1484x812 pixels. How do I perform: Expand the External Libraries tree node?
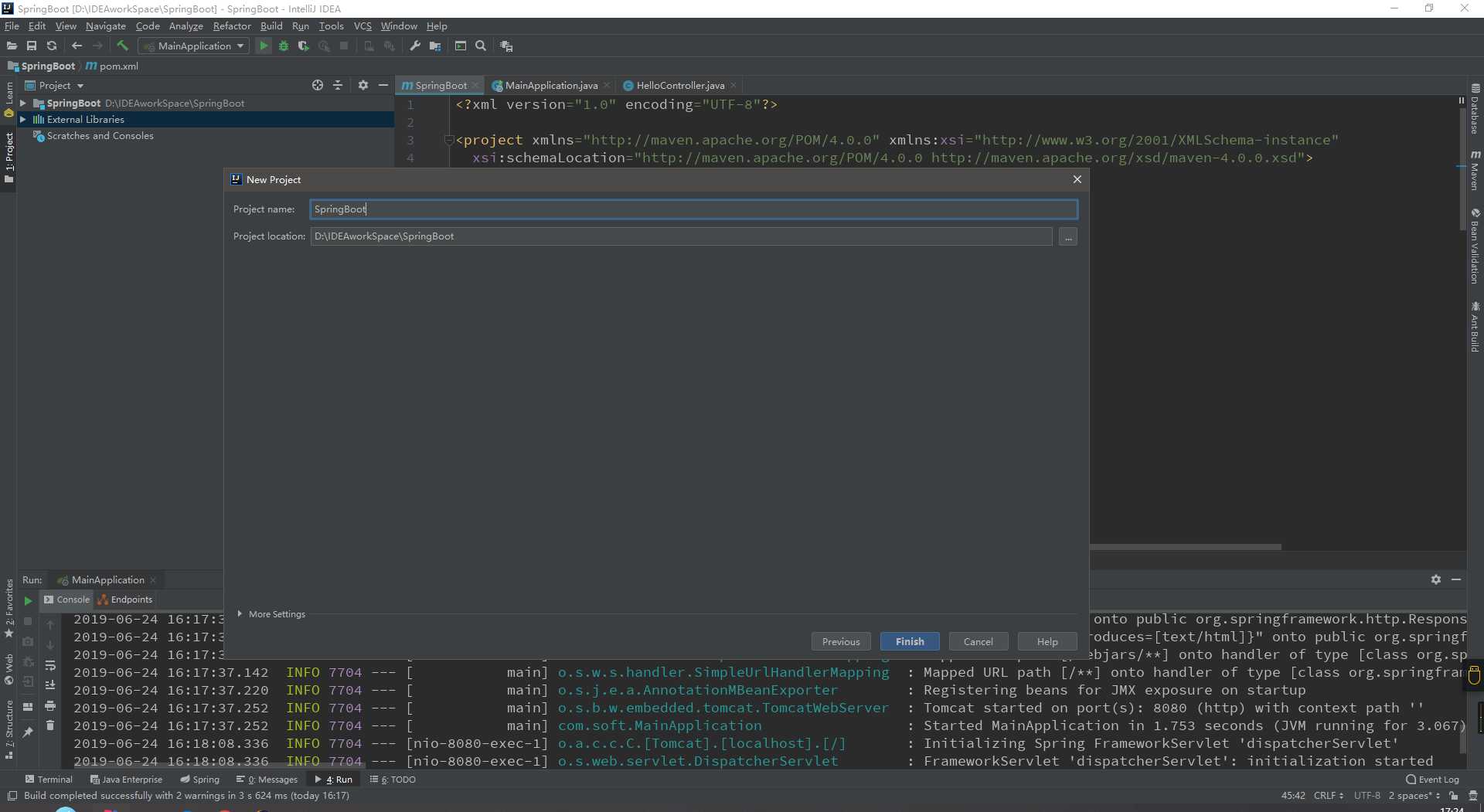point(23,119)
